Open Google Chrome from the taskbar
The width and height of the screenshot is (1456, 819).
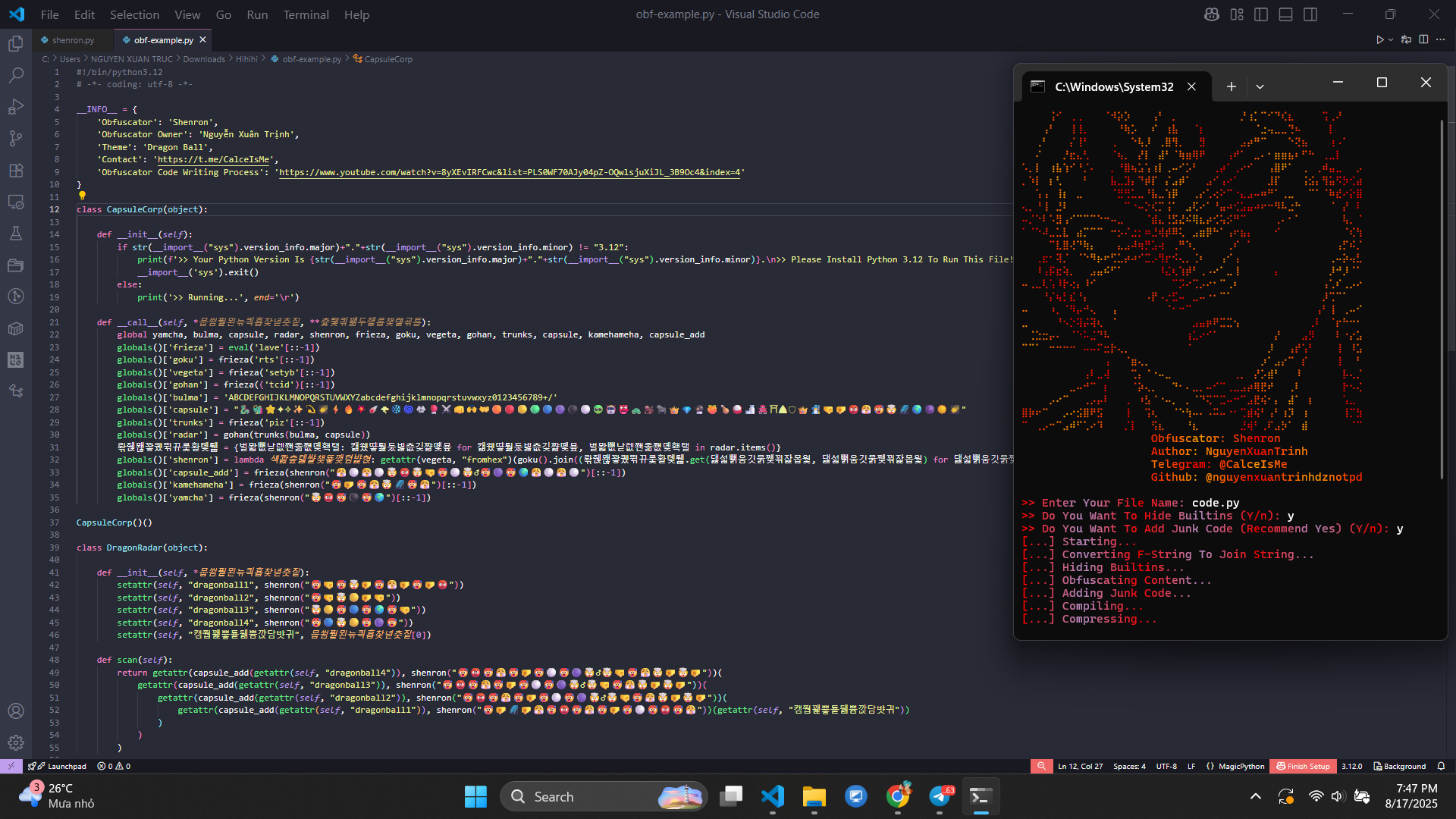point(898,796)
